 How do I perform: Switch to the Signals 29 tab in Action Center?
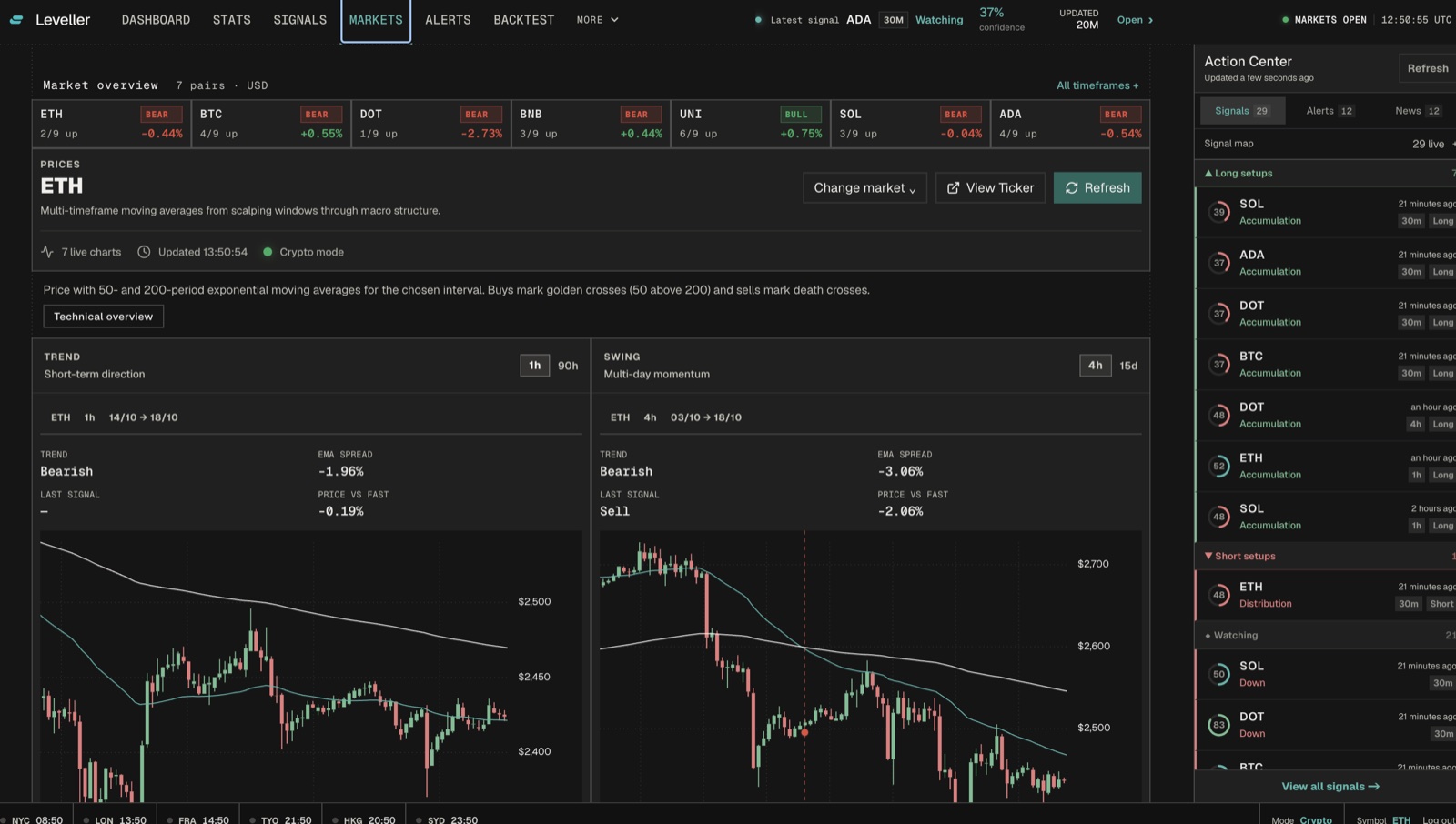[1242, 111]
